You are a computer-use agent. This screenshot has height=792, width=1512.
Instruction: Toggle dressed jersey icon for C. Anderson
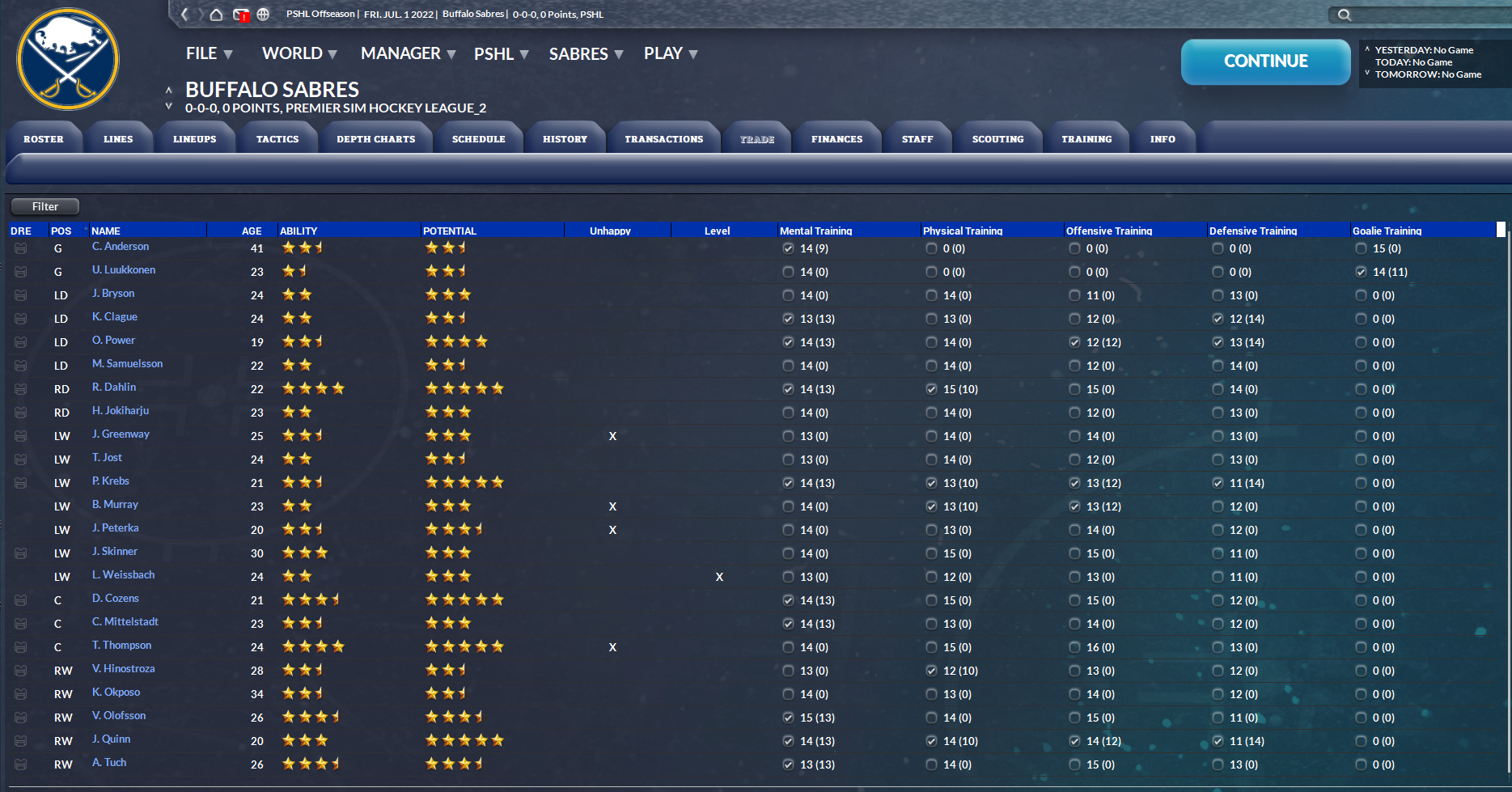(21, 248)
